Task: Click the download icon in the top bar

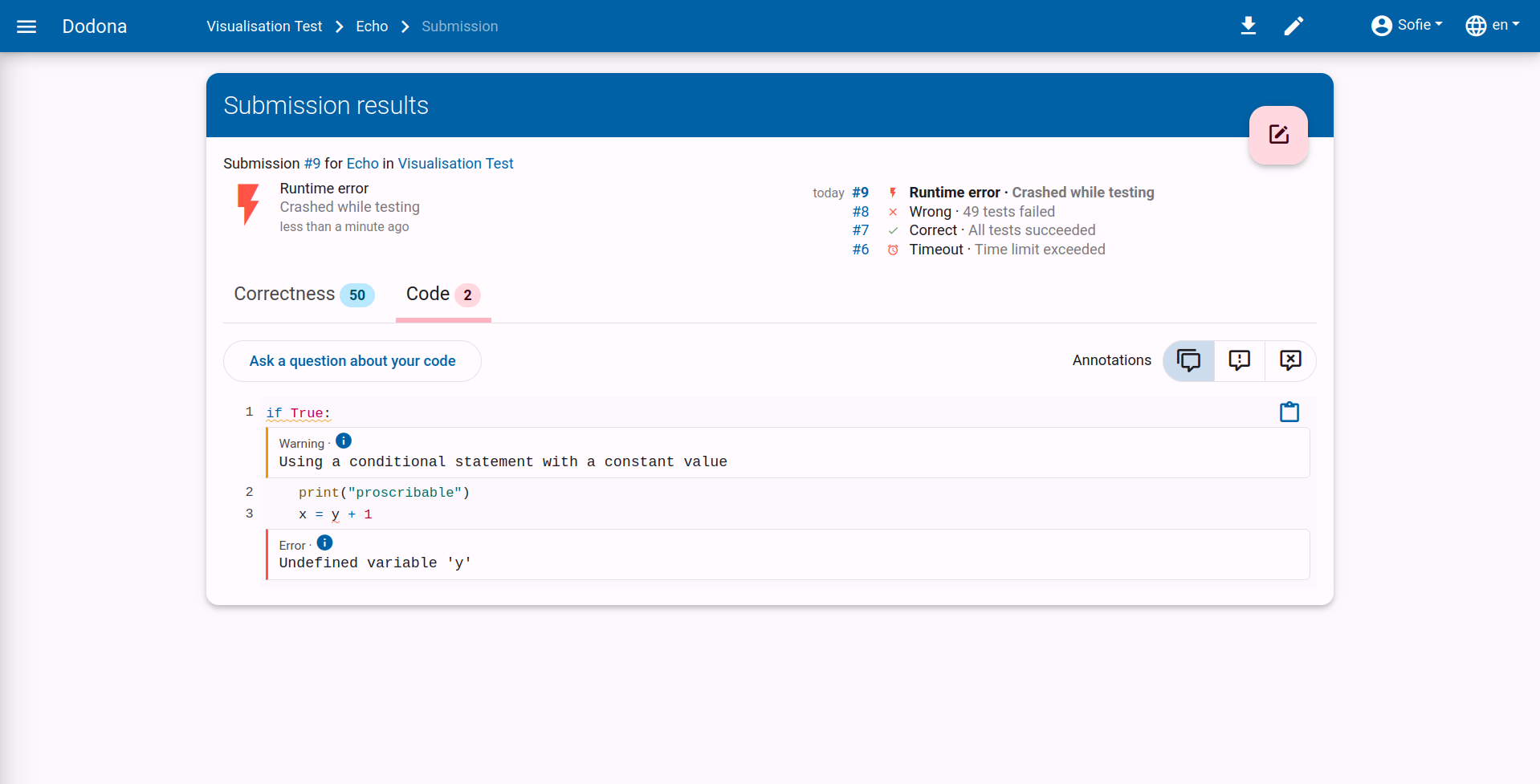Action: pyautogui.click(x=1248, y=26)
